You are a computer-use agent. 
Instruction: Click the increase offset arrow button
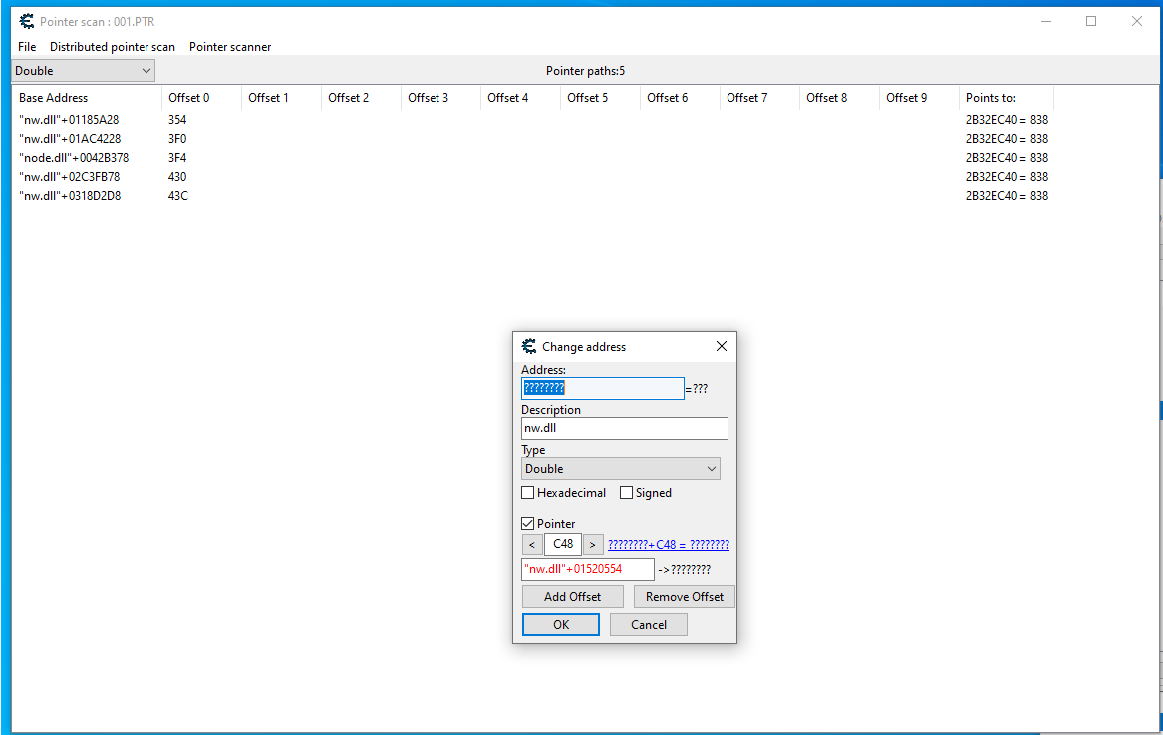click(593, 545)
